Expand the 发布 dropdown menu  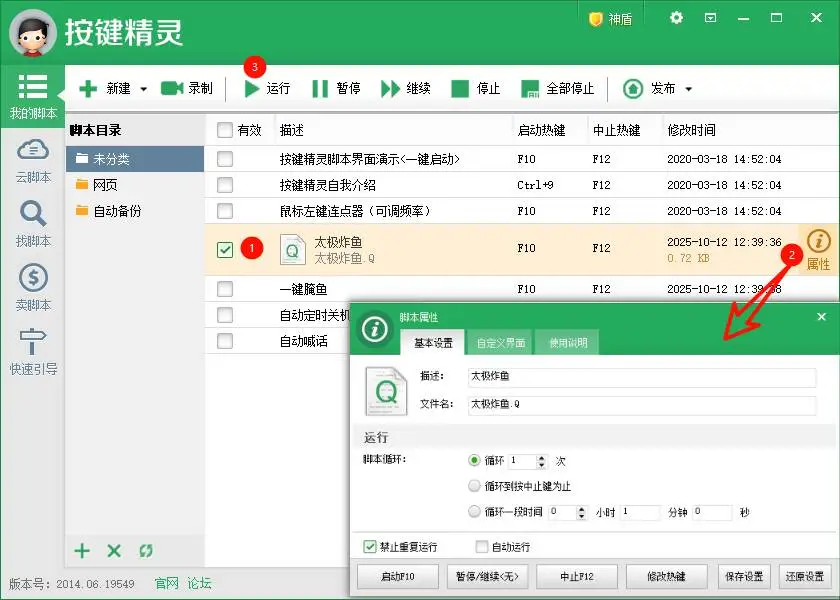(690, 88)
